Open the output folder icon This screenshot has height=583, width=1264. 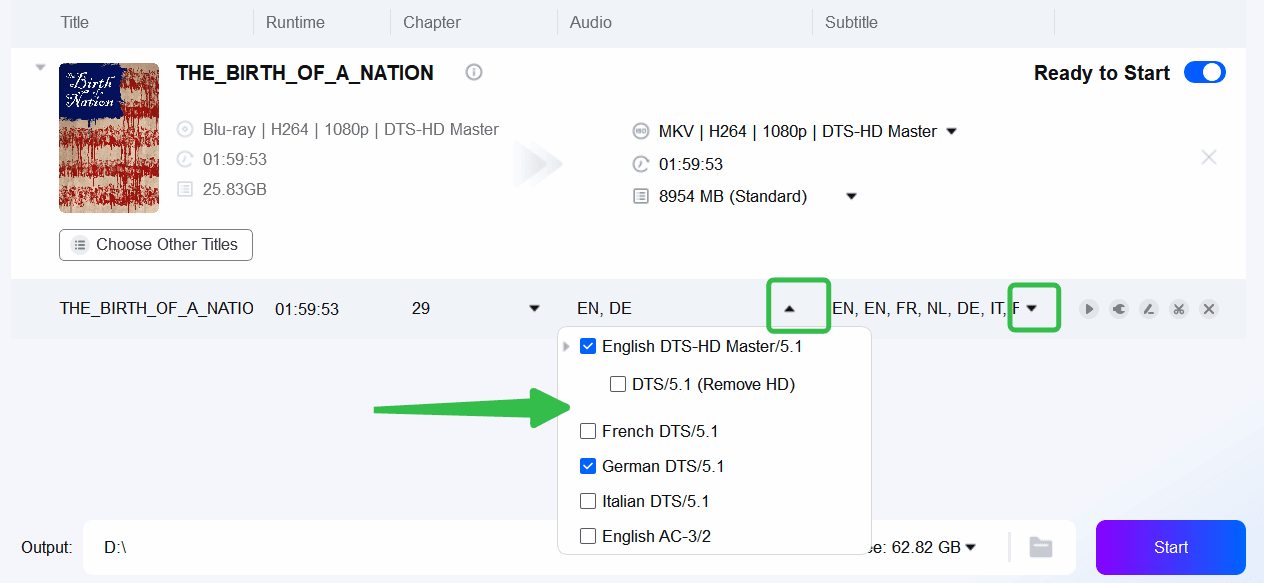[1041, 547]
